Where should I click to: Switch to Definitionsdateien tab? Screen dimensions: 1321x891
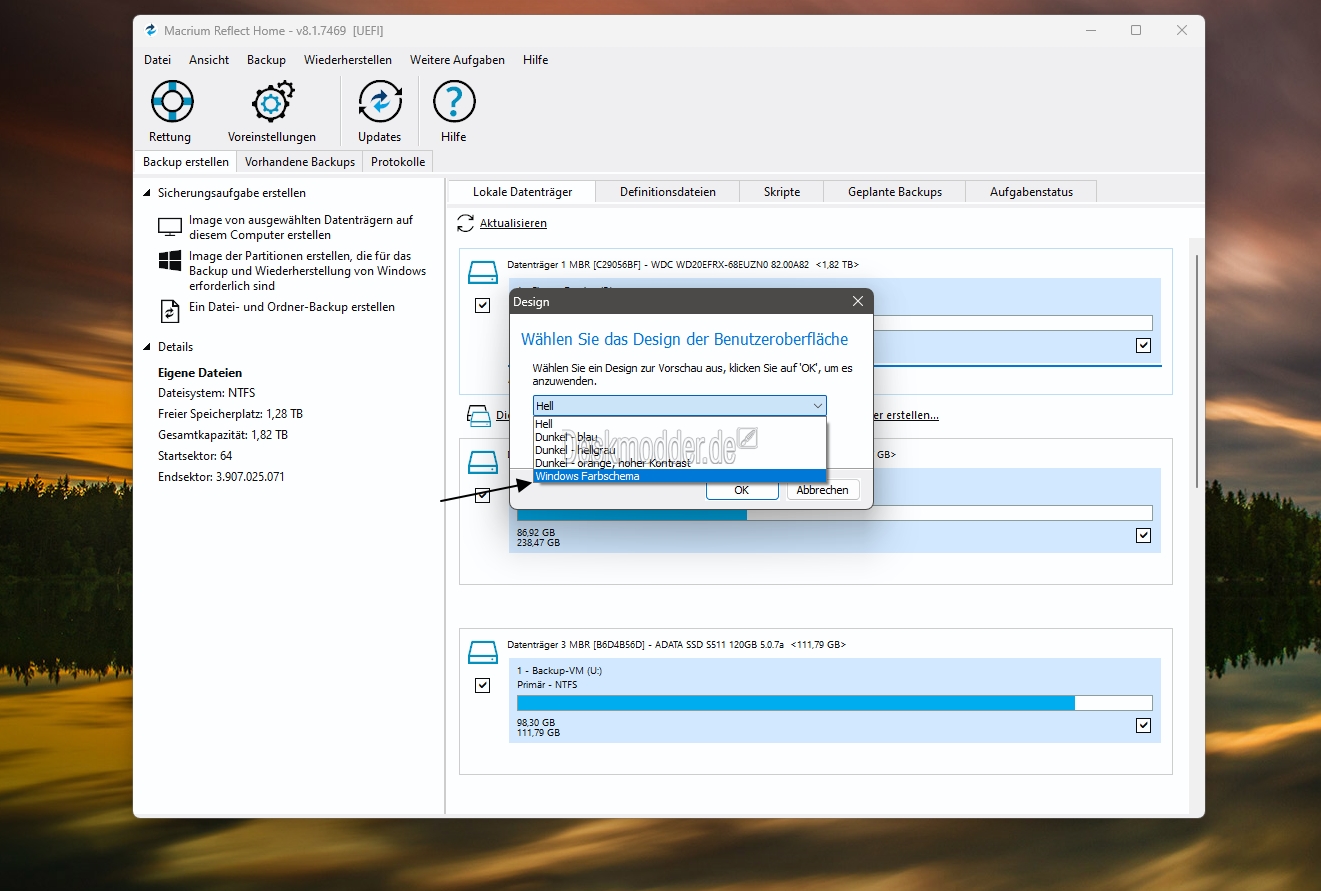click(x=668, y=192)
